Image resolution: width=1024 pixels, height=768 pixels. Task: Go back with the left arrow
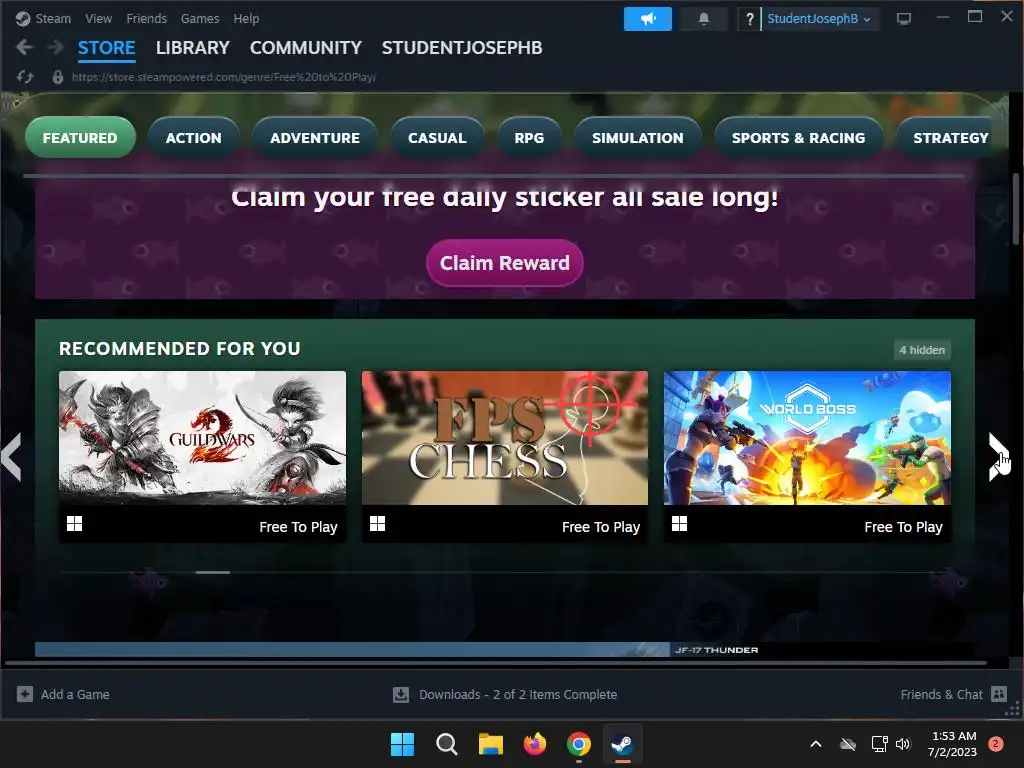tap(24, 47)
